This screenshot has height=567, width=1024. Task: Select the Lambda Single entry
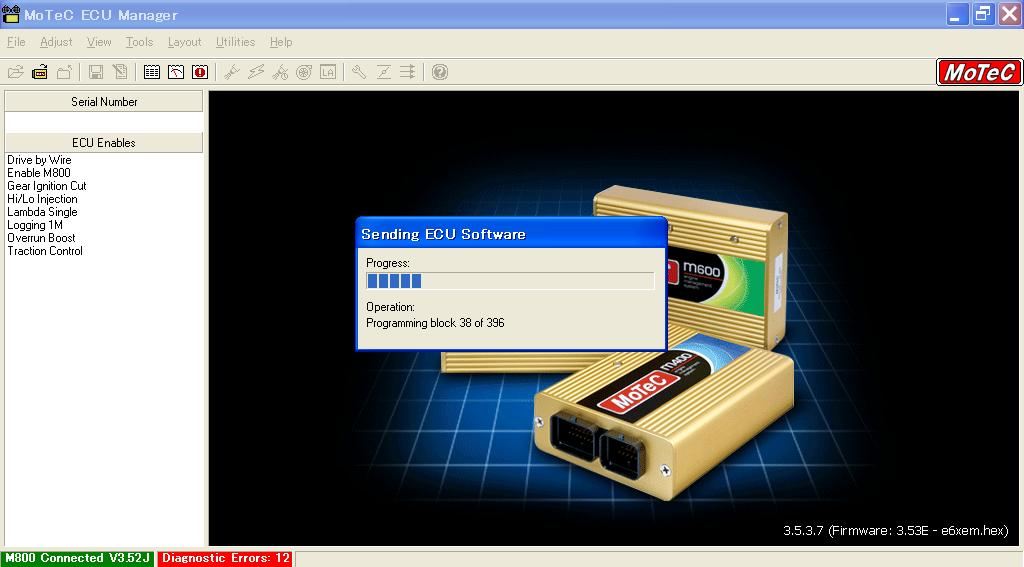[x=42, y=212]
